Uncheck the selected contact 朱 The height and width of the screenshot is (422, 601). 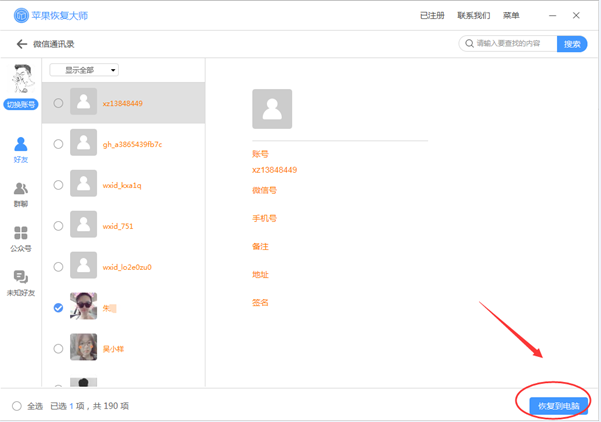[x=58, y=308]
